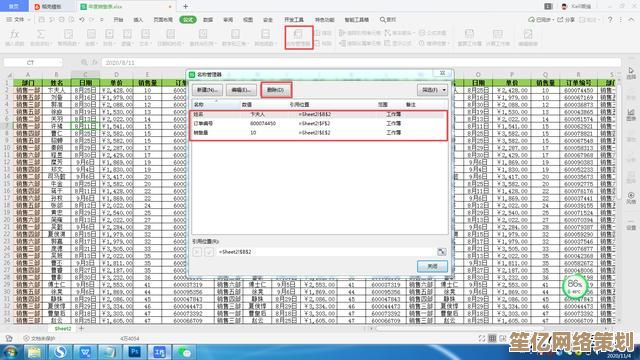Select column D header in the spreadsheet

click(x=116, y=75)
